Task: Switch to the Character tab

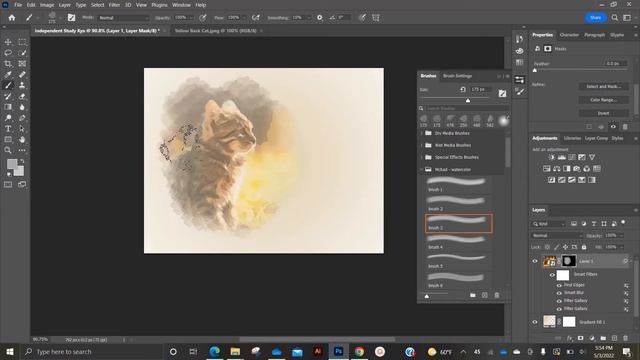Action: 569,35
